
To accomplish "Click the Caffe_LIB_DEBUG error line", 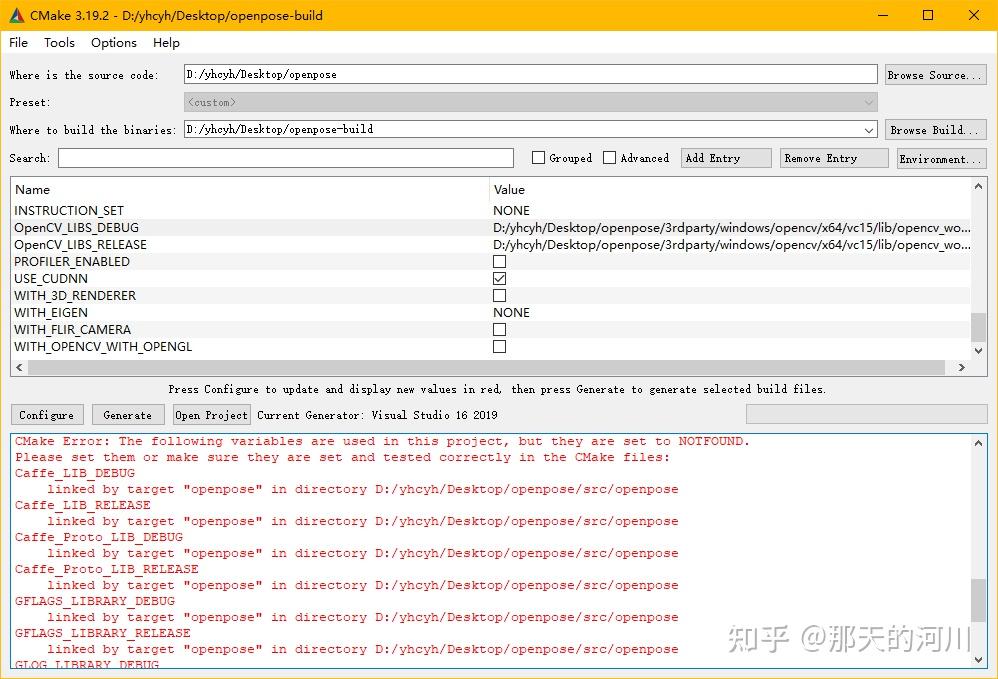I will point(75,473).
